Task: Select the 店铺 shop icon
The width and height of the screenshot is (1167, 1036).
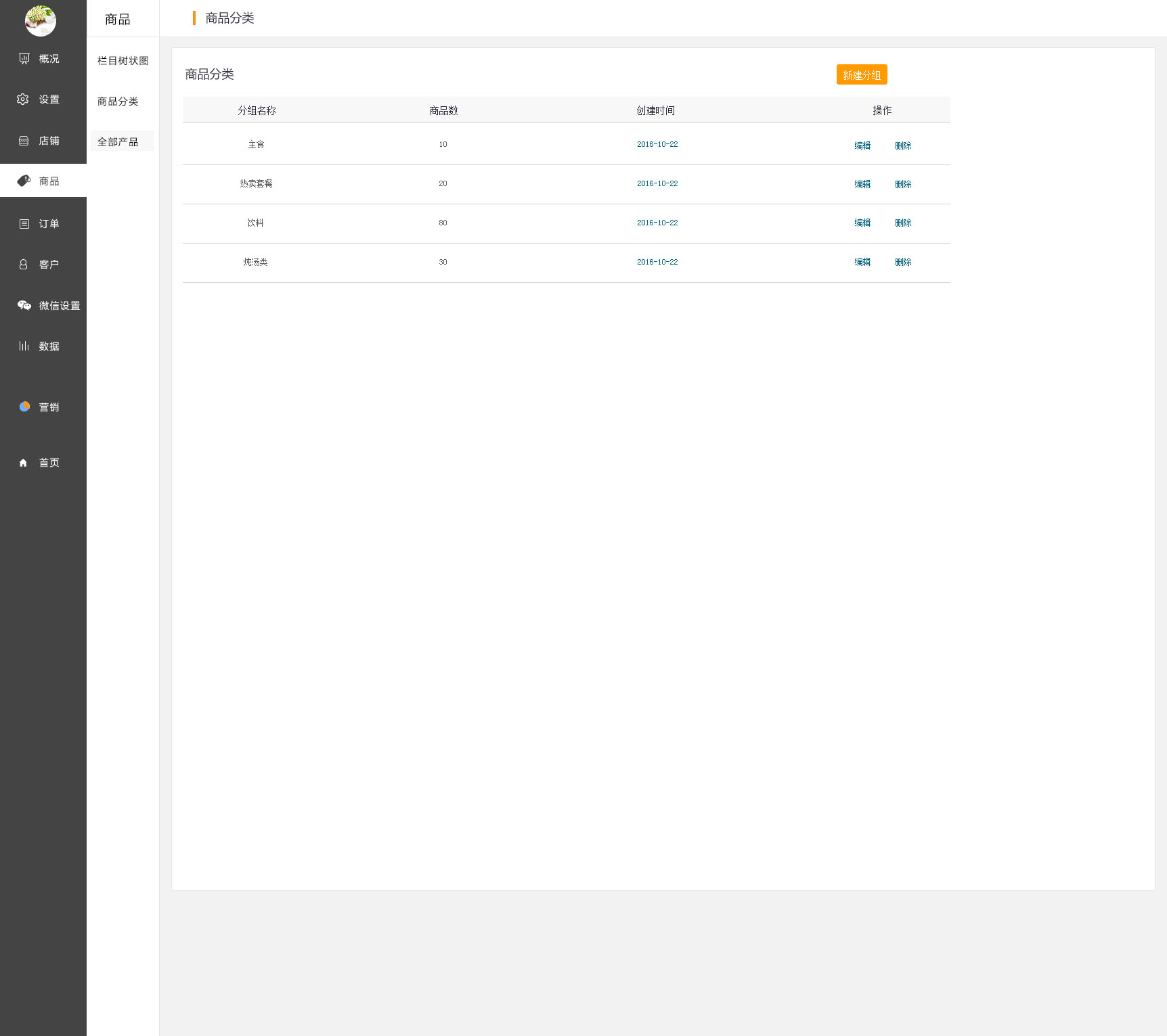Action: coord(24,141)
